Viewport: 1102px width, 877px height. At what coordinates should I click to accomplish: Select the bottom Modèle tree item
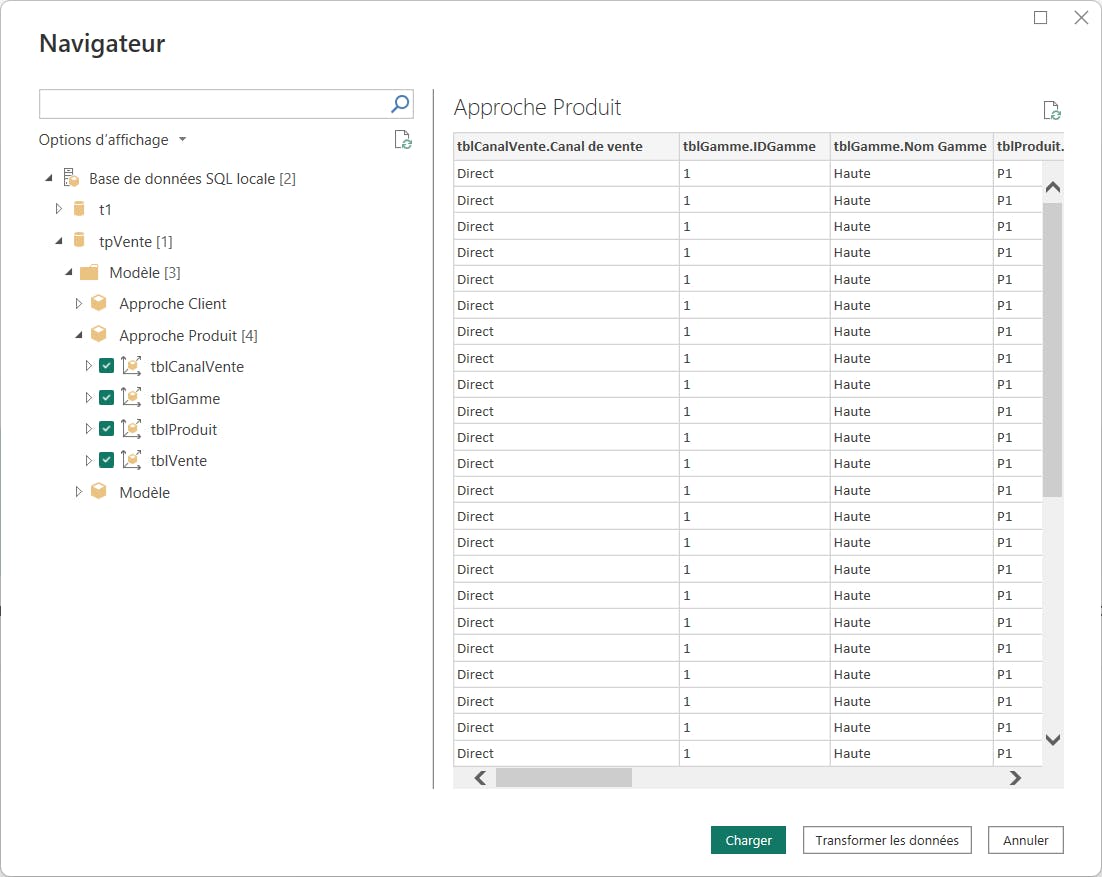pyautogui.click(x=144, y=493)
